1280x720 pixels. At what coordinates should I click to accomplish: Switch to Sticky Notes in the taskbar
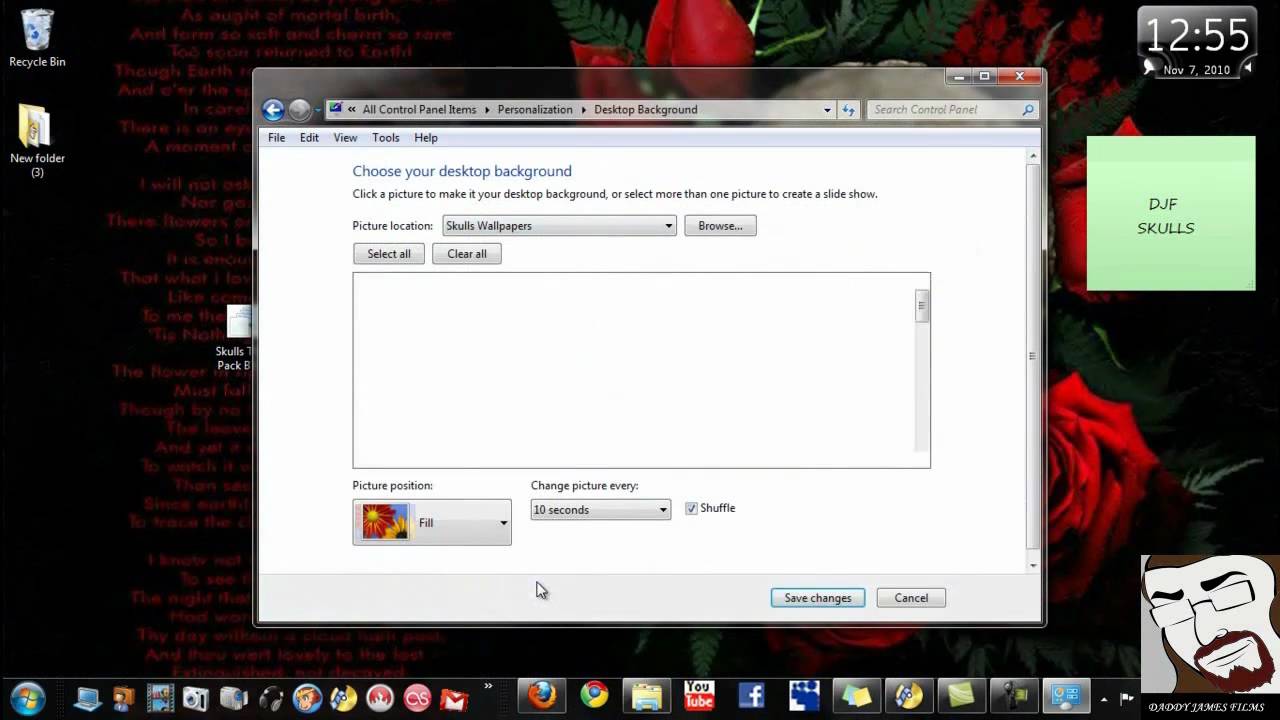click(x=856, y=696)
